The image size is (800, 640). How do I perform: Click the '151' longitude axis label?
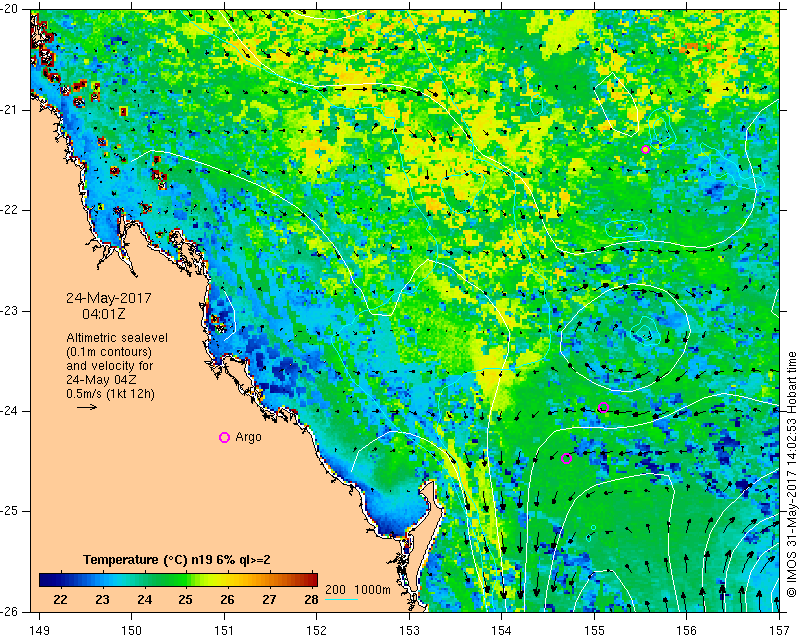click(224, 630)
